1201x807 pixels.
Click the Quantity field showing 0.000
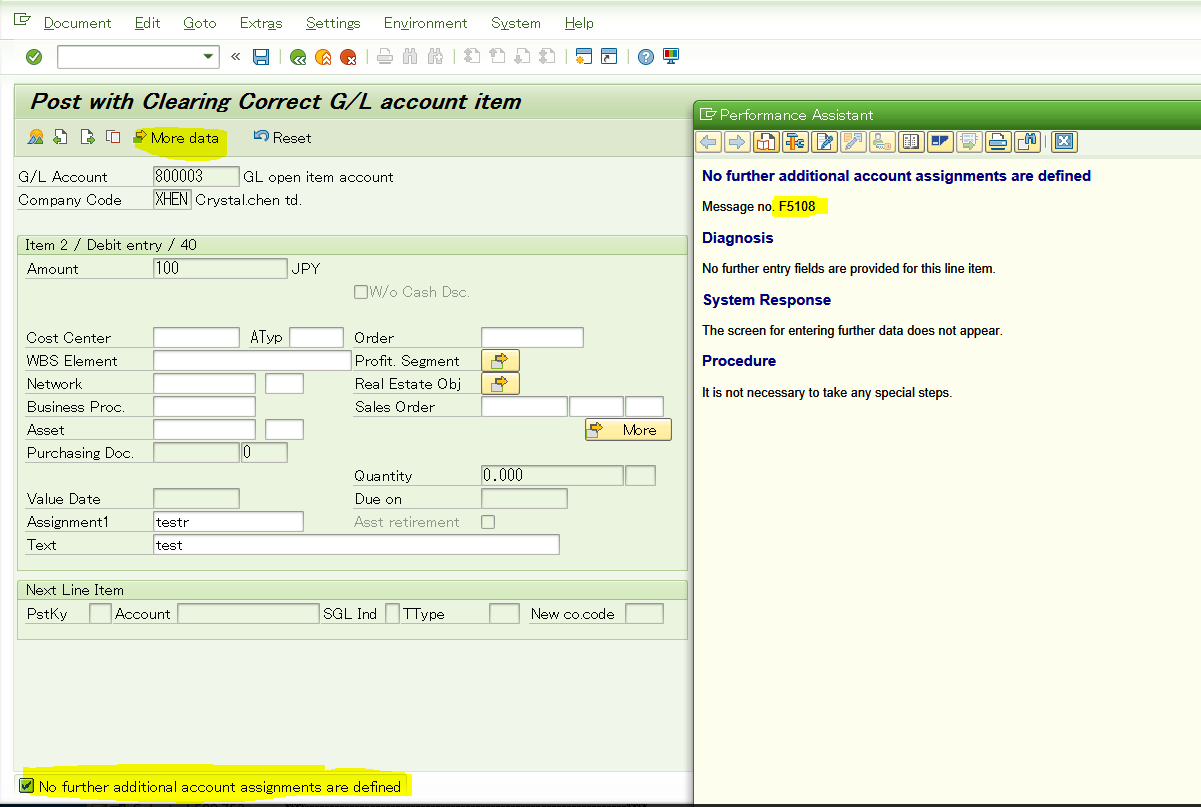pos(552,476)
